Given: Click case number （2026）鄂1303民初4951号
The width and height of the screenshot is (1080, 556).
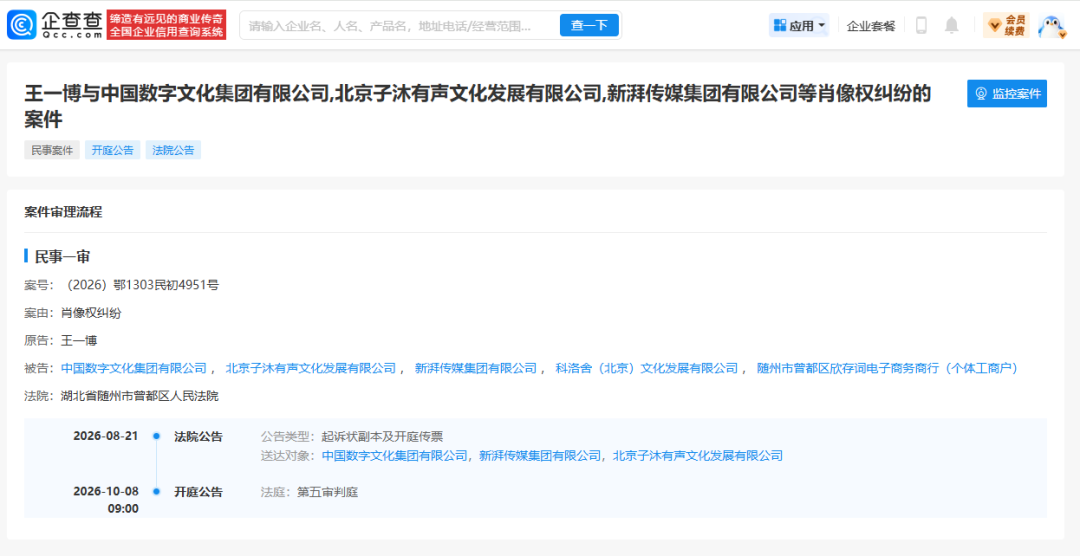Looking at the screenshot, I should click(140, 285).
